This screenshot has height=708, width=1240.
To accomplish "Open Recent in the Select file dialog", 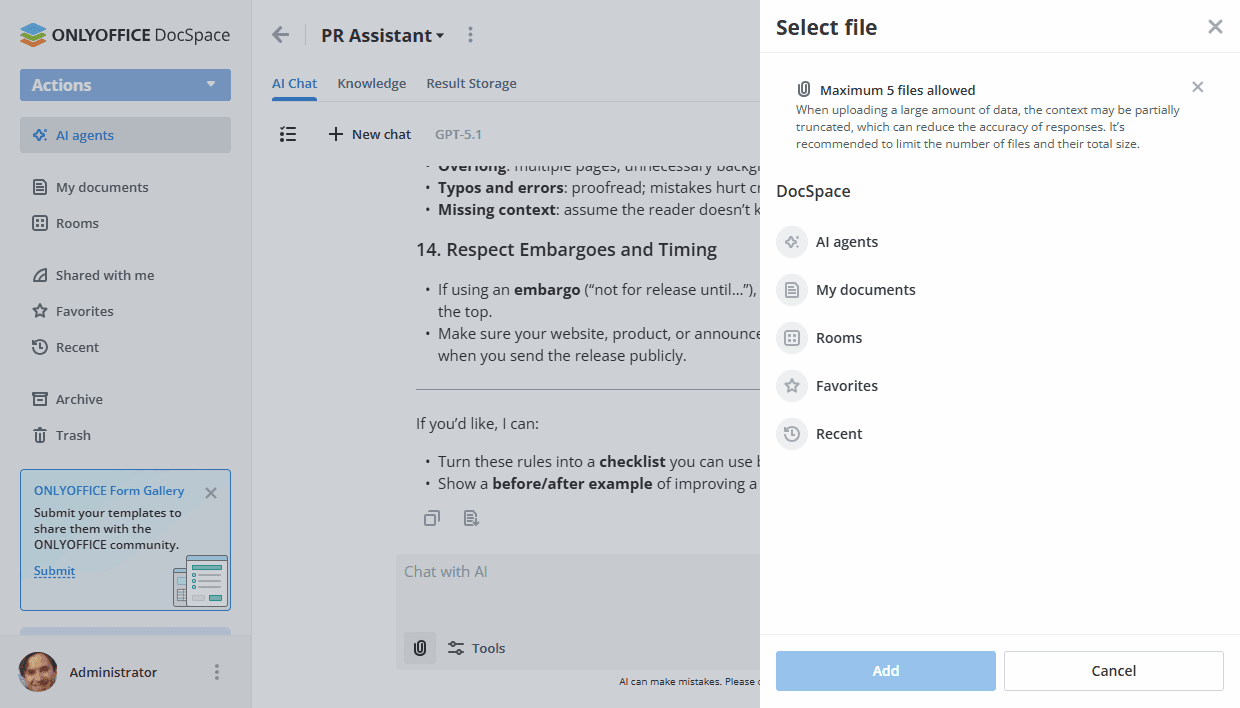I will pos(839,433).
